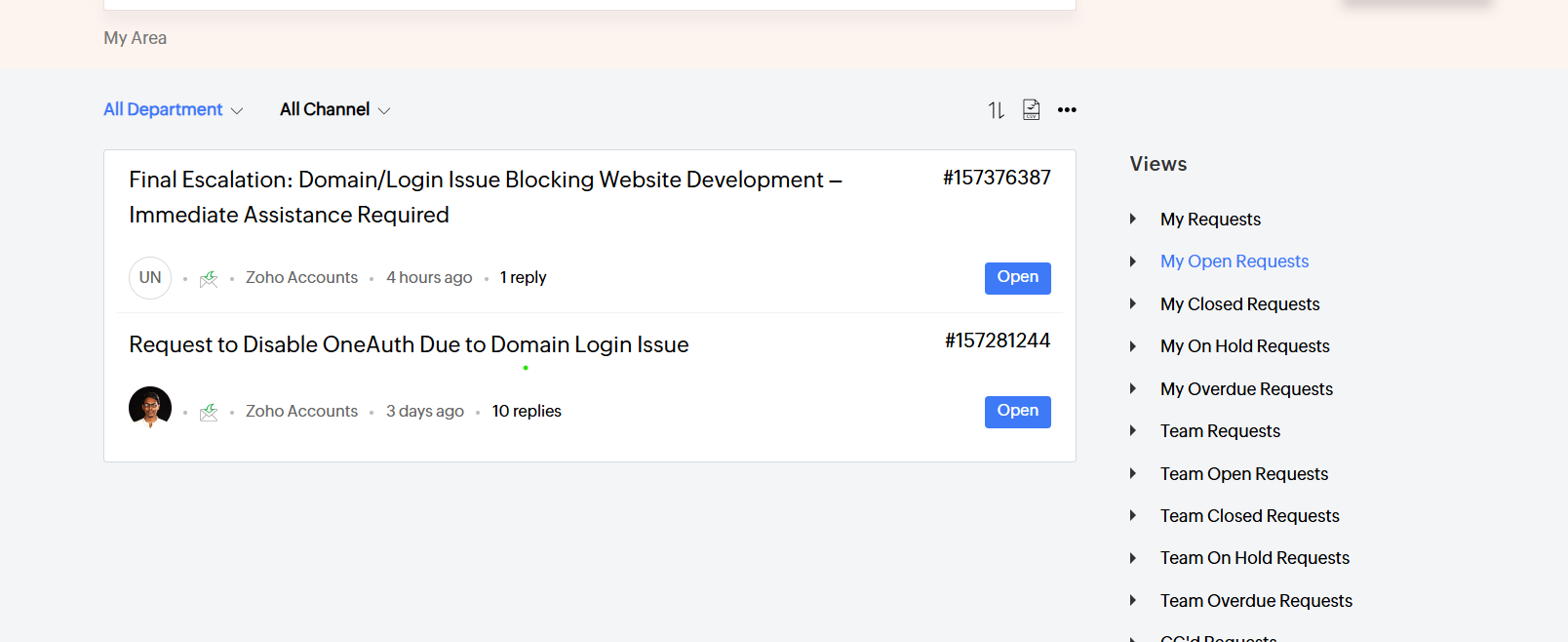Click the email channel icon on the OneAuth ticket

pos(209,413)
